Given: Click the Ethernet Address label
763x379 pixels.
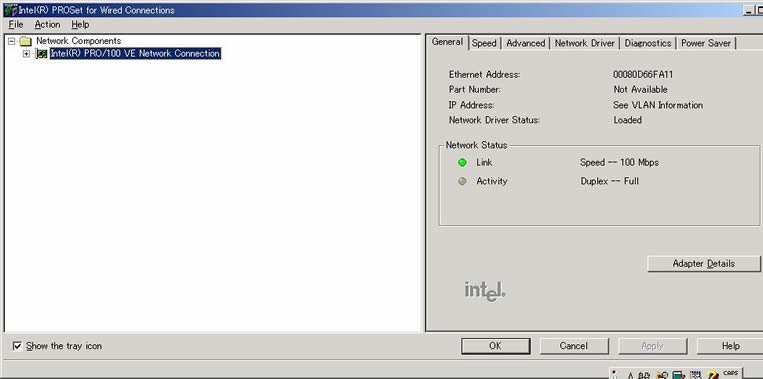Looking at the screenshot, I should coord(485,74).
